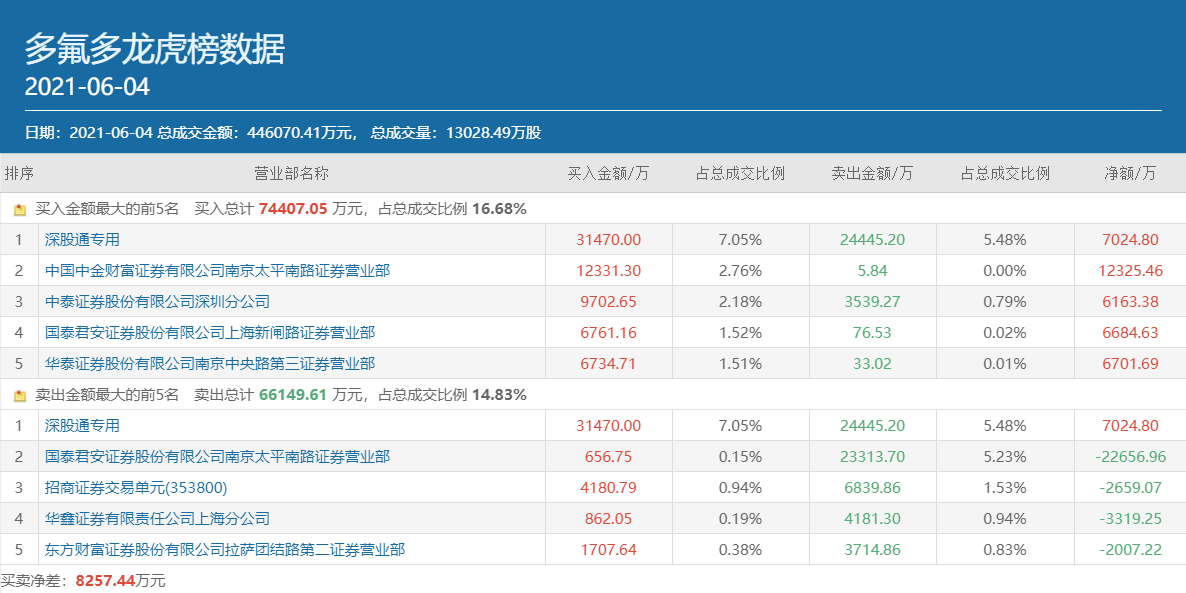1186x593 pixels.
Task: Open 华泰证券南京中央路第三证券营业部 link
Action: pos(209,364)
